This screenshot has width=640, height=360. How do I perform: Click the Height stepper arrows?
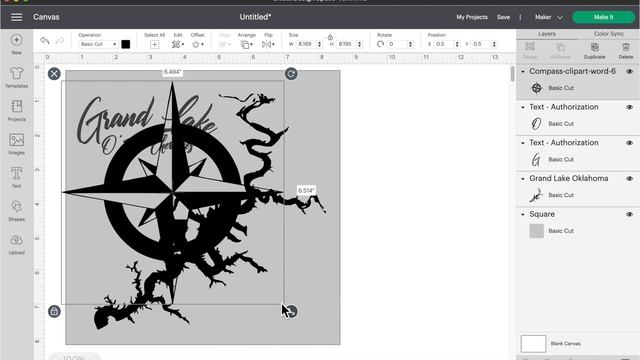[x=359, y=44]
